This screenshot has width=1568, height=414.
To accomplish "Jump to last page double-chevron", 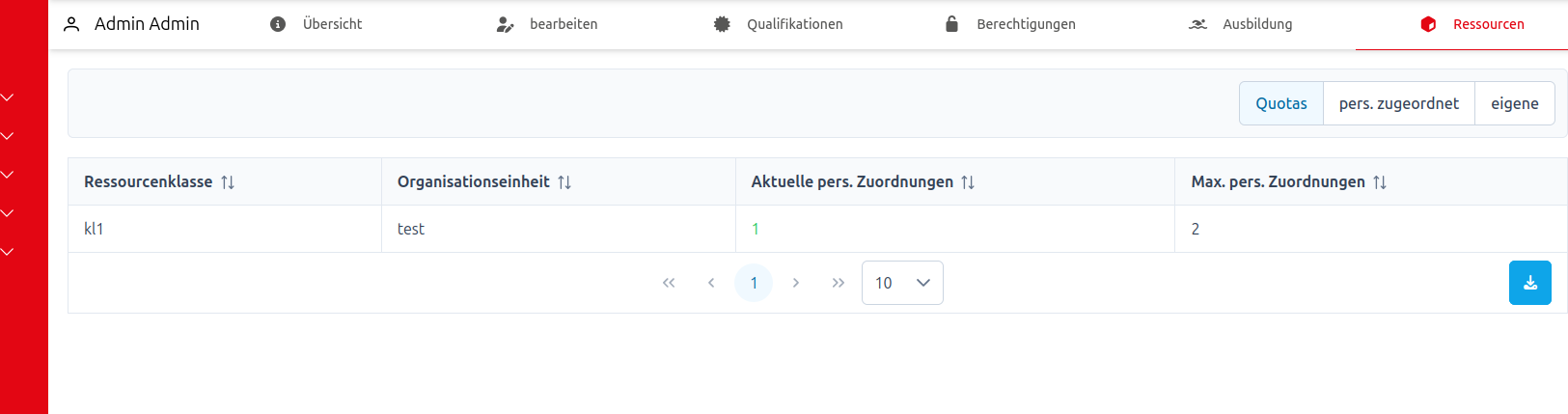I will tap(839, 283).
